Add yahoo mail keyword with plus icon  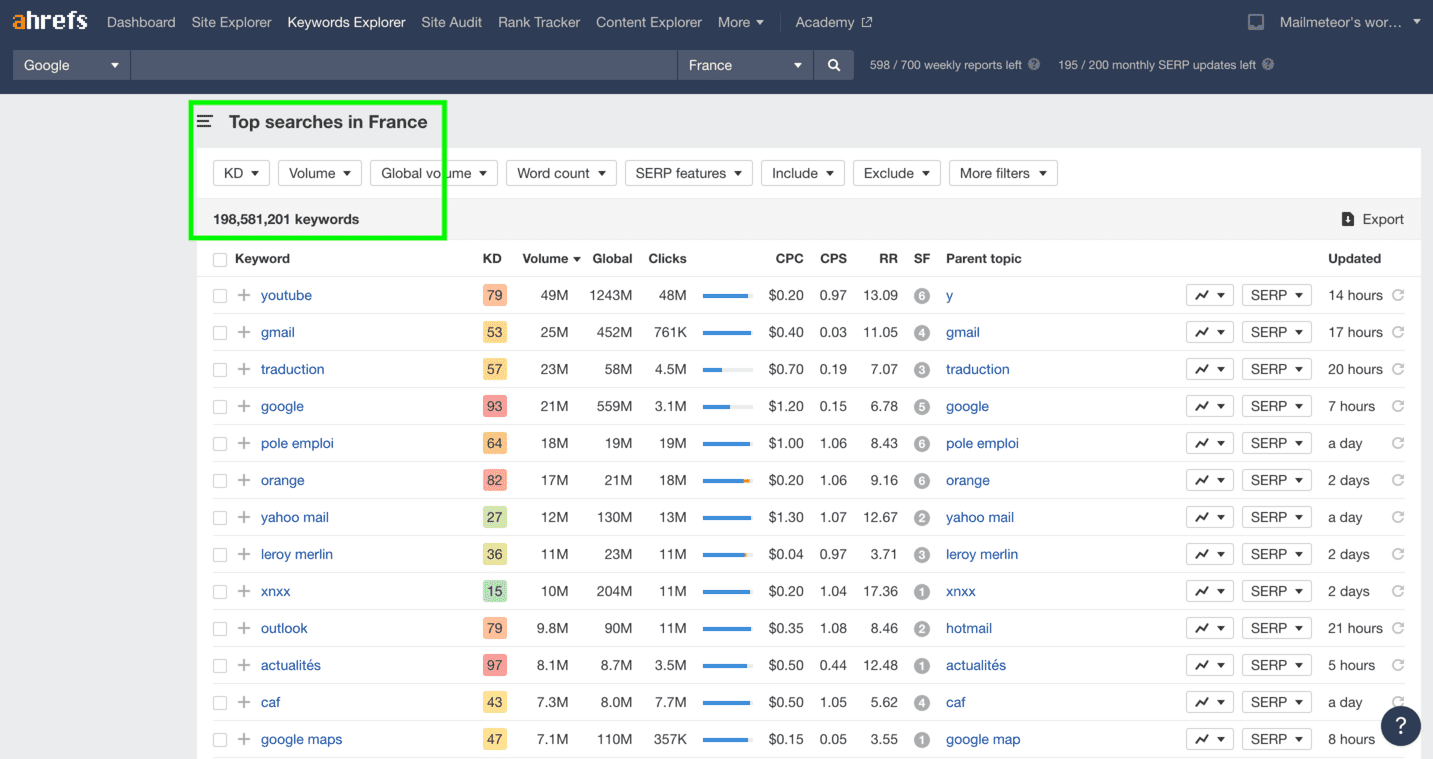[x=244, y=517]
